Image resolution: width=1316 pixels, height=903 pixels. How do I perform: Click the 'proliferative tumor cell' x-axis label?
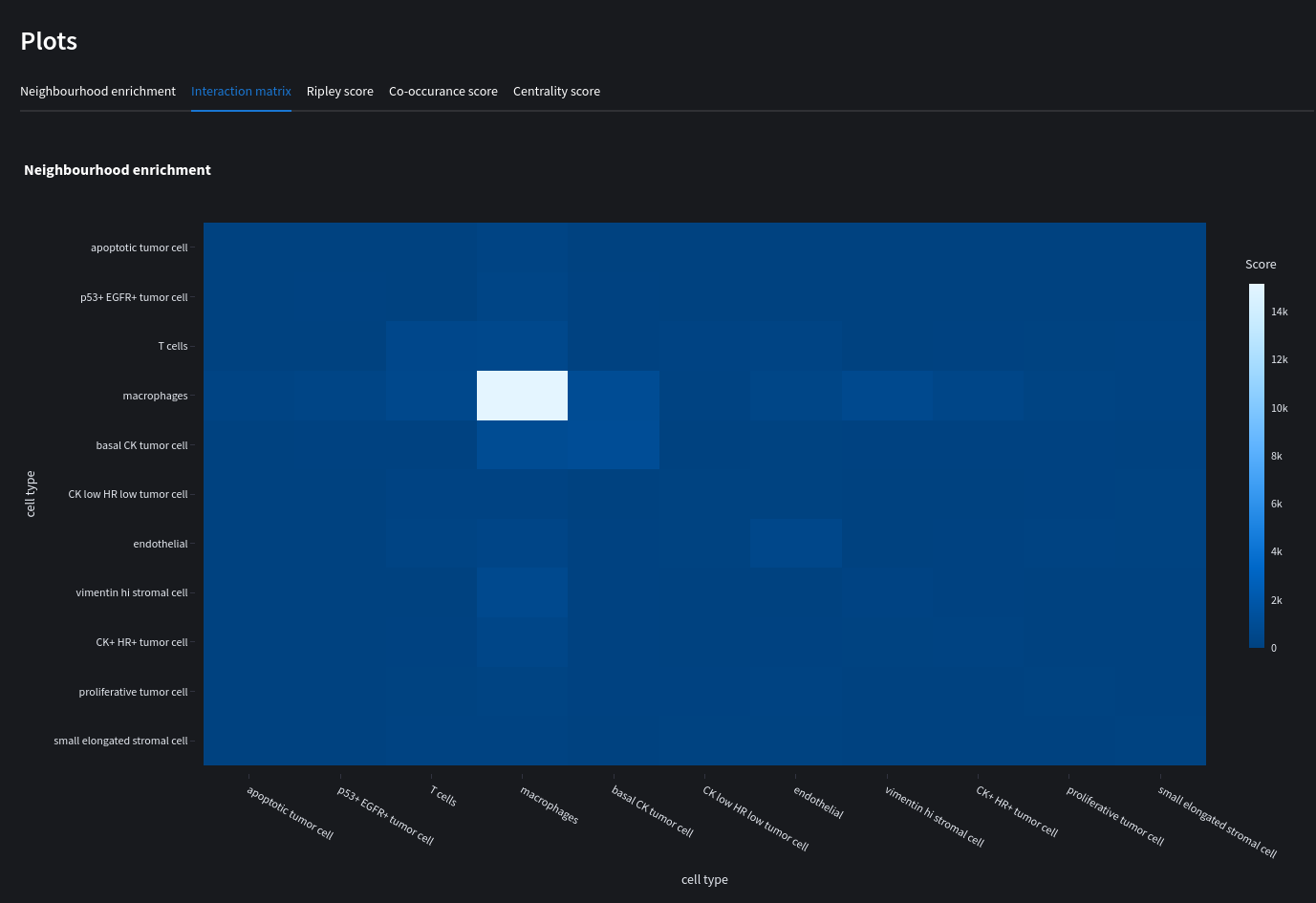pyautogui.click(x=1115, y=816)
